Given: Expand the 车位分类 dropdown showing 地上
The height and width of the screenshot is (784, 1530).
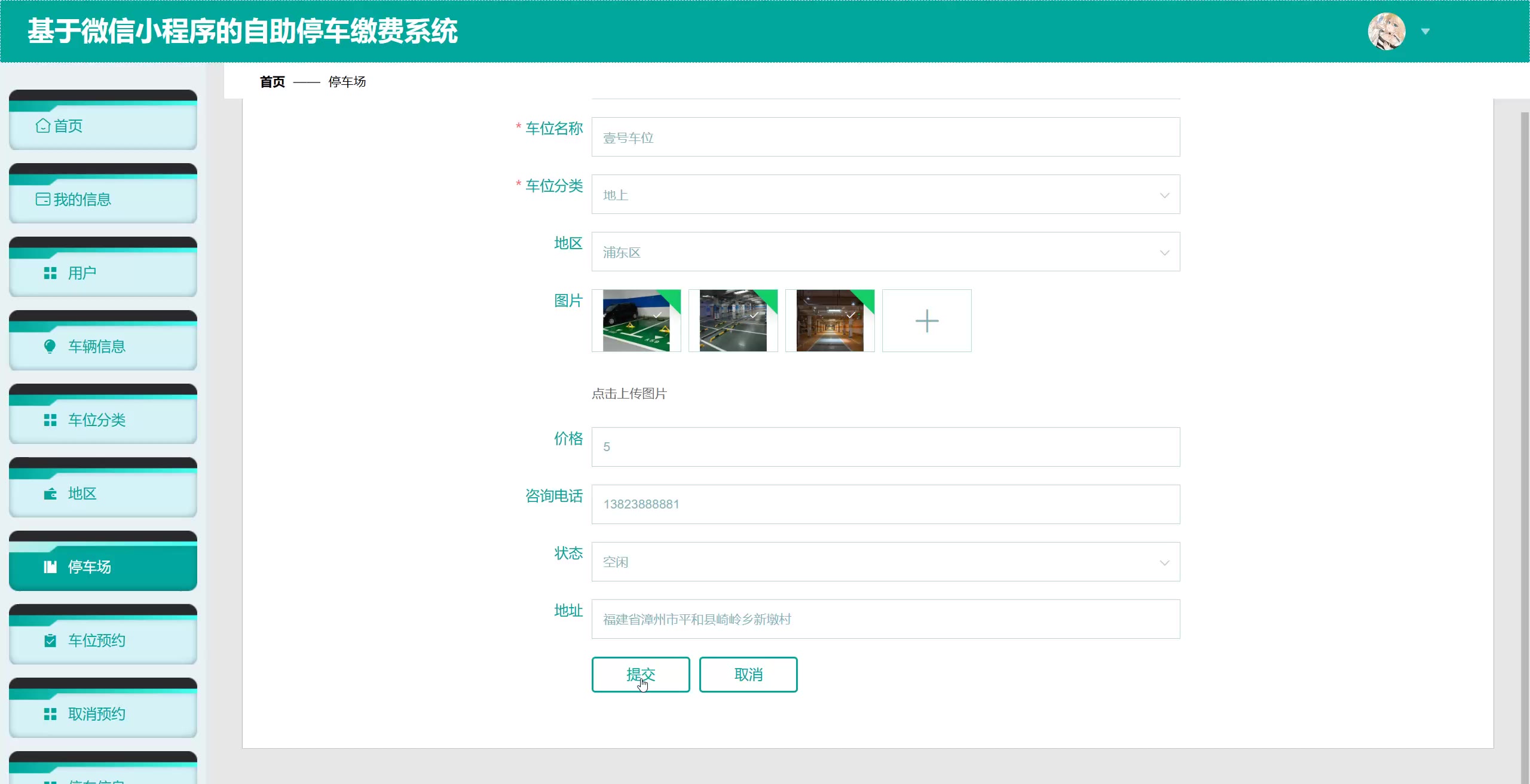Looking at the screenshot, I should pos(885,194).
